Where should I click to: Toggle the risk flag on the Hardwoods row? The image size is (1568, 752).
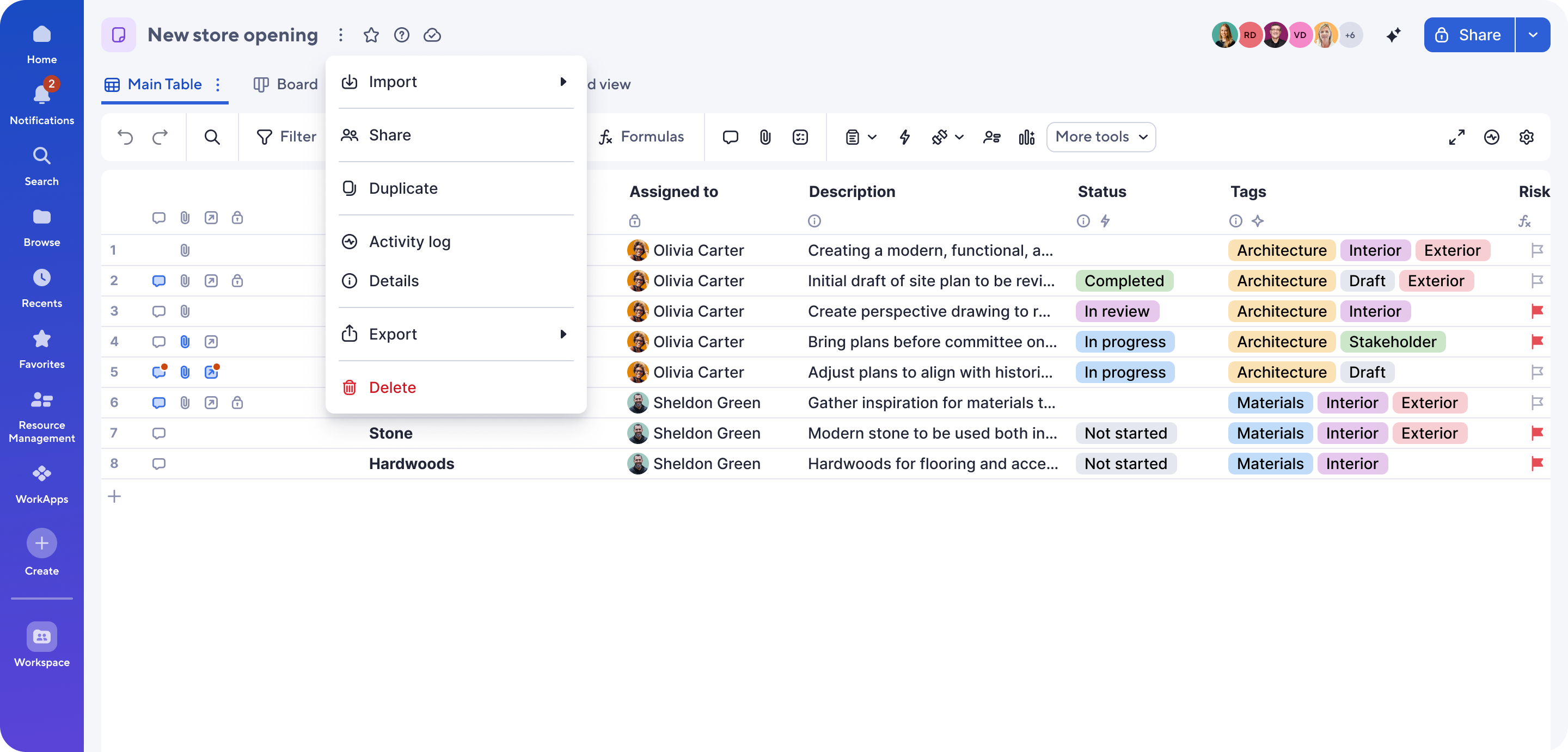coord(1537,464)
